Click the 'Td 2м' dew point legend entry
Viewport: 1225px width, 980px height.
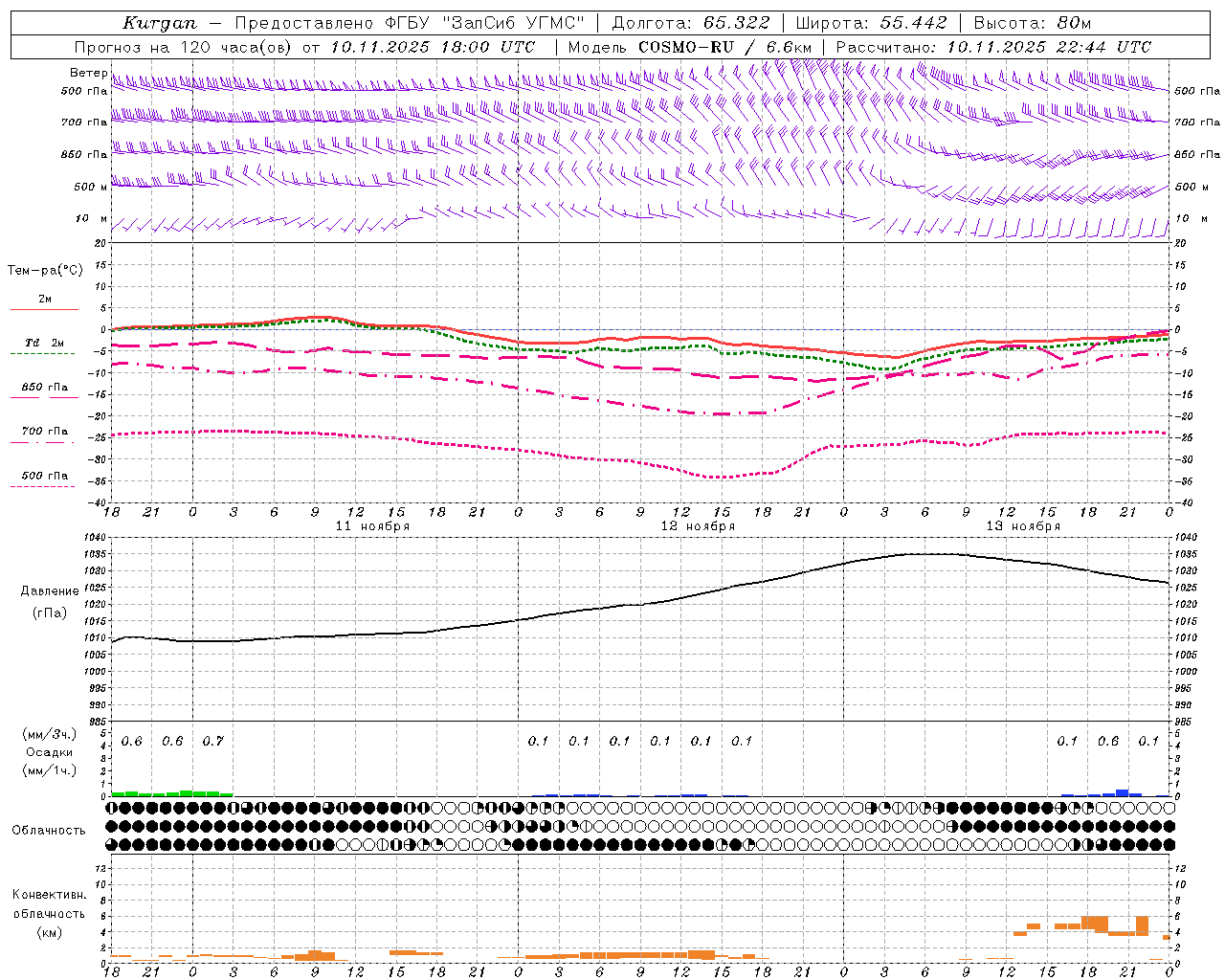coord(45,343)
